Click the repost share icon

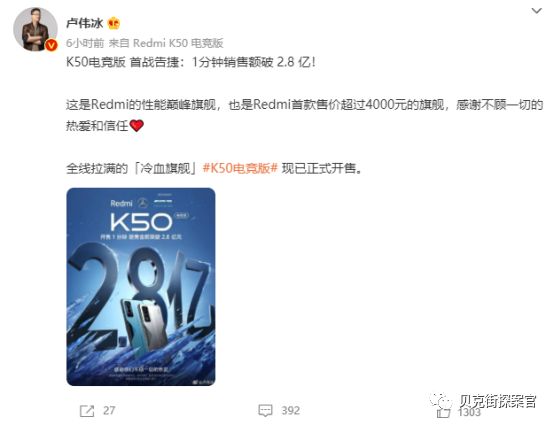(87, 411)
